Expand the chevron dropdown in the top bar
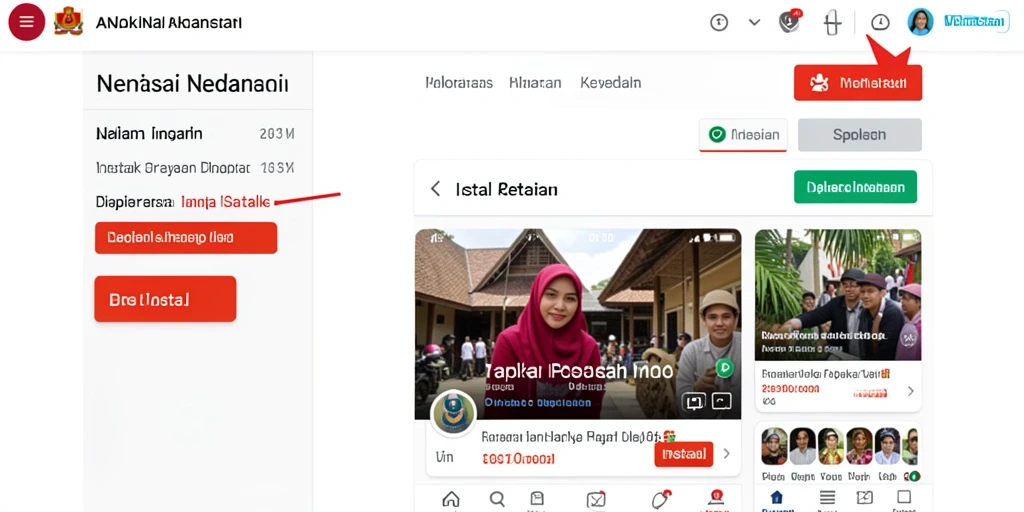 [754, 22]
